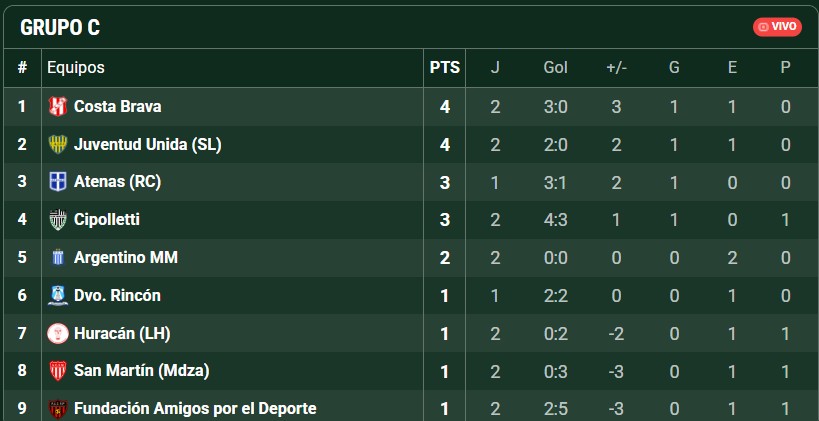Click the Juventud Unida (SL) crest icon
The width and height of the screenshot is (819, 421).
pyautogui.click(x=57, y=144)
